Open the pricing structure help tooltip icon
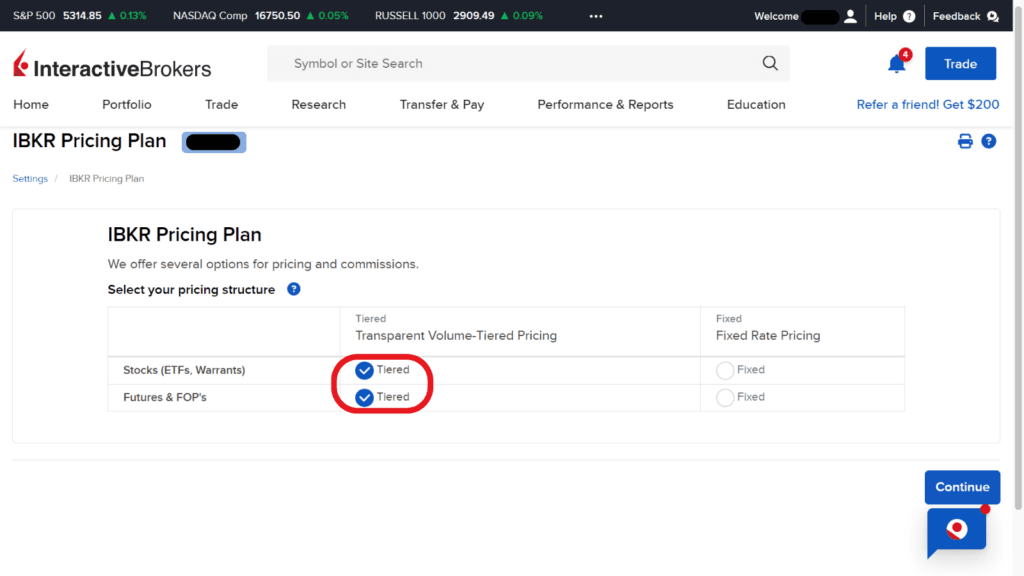Image resolution: width=1024 pixels, height=576 pixels. pos(293,290)
